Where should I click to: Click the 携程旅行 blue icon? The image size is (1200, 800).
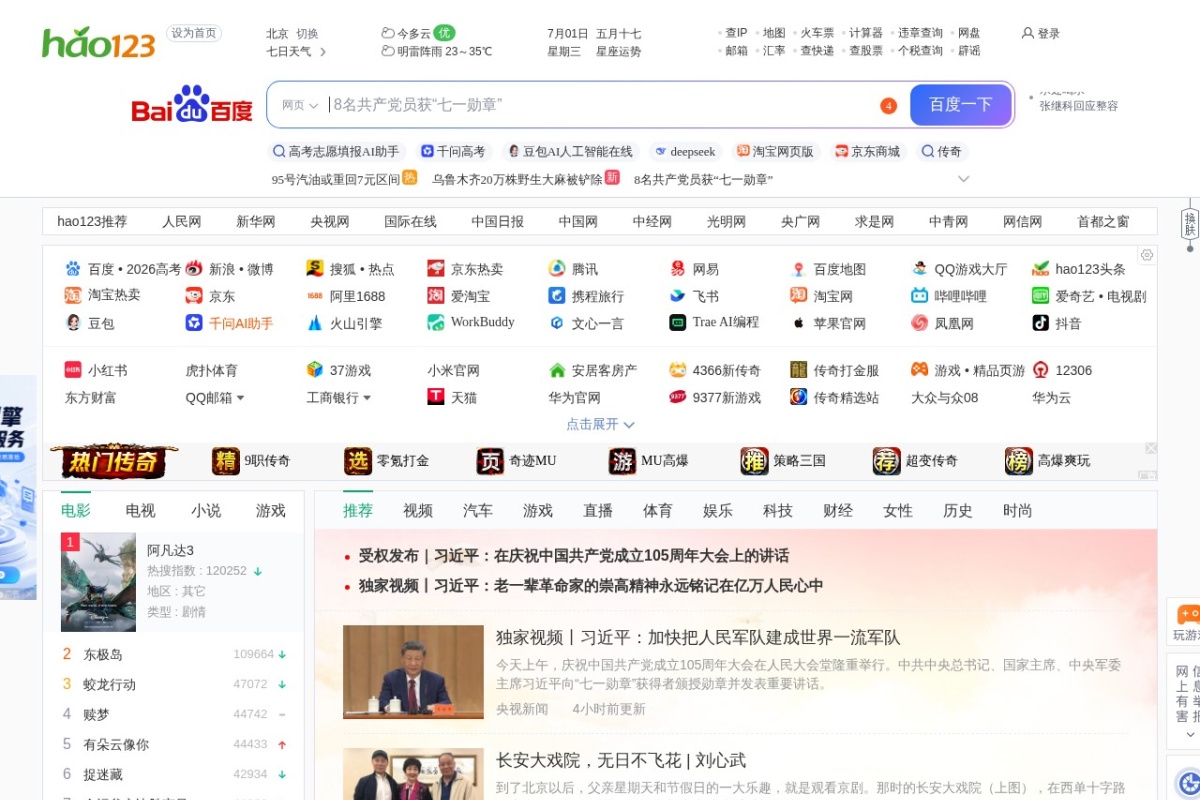(x=557, y=296)
